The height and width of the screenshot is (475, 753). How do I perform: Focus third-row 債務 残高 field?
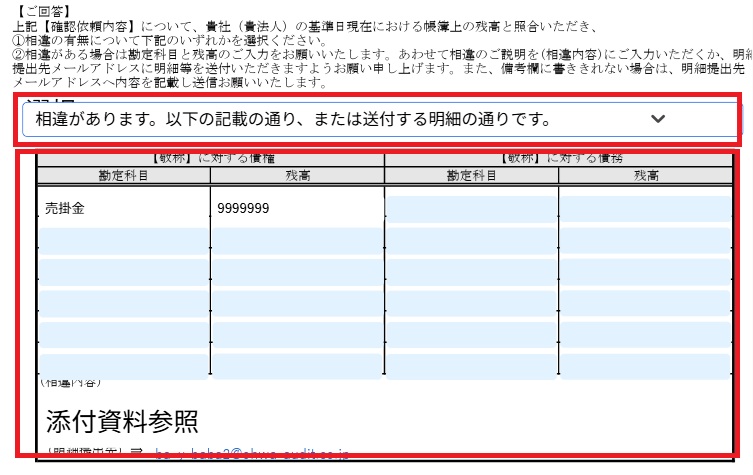tap(645, 272)
